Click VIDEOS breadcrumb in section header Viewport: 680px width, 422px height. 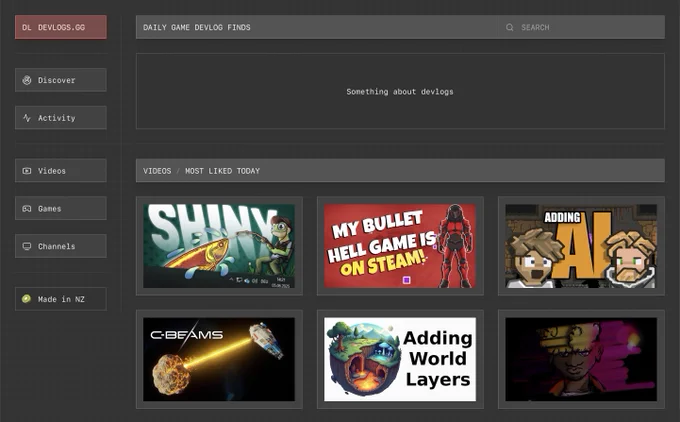[x=157, y=171]
